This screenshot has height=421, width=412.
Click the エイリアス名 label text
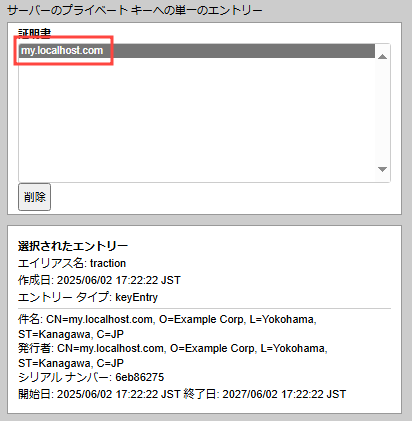click(x=52, y=263)
